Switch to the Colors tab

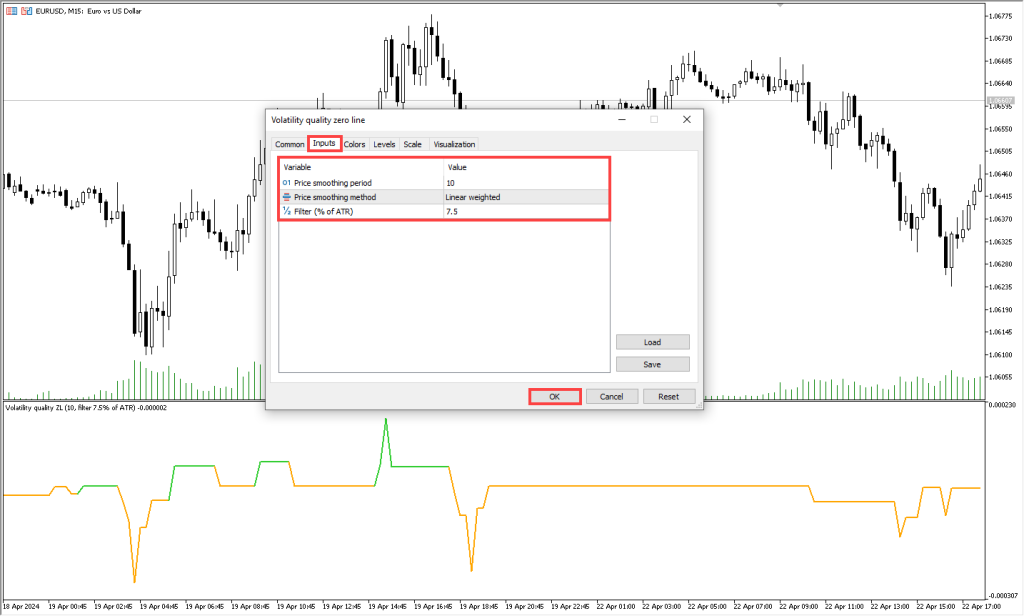click(x=355, y=144)
